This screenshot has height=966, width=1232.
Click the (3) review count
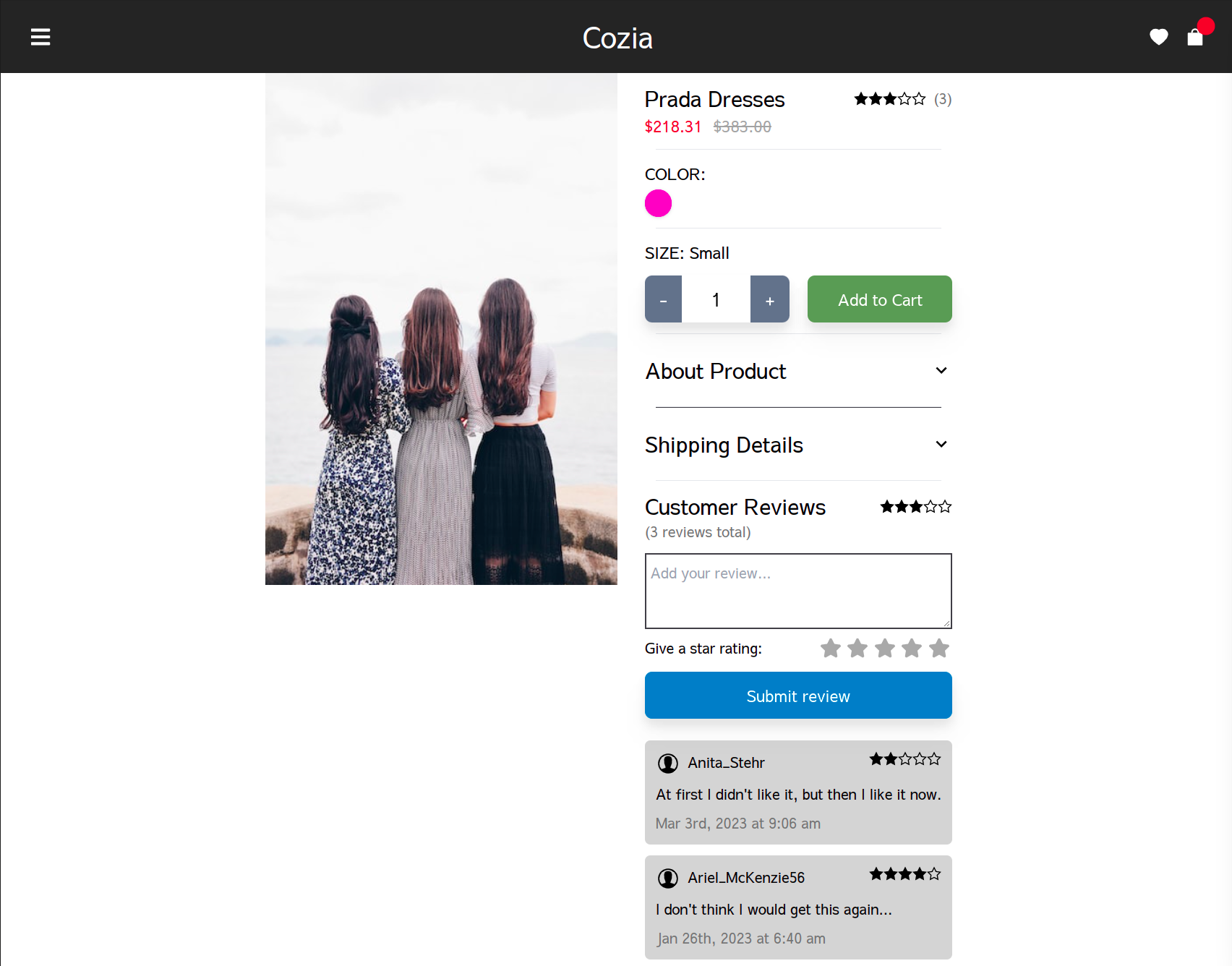[943, 99]
